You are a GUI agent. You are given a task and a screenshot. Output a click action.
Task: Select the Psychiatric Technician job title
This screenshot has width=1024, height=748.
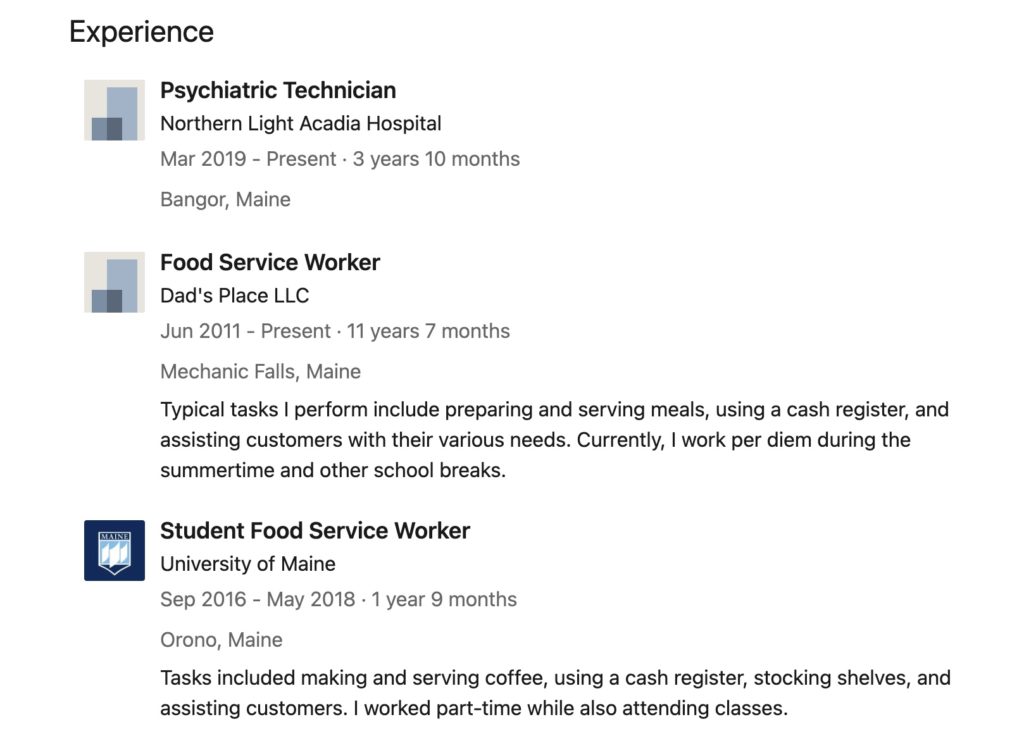[x=278, y=90]
